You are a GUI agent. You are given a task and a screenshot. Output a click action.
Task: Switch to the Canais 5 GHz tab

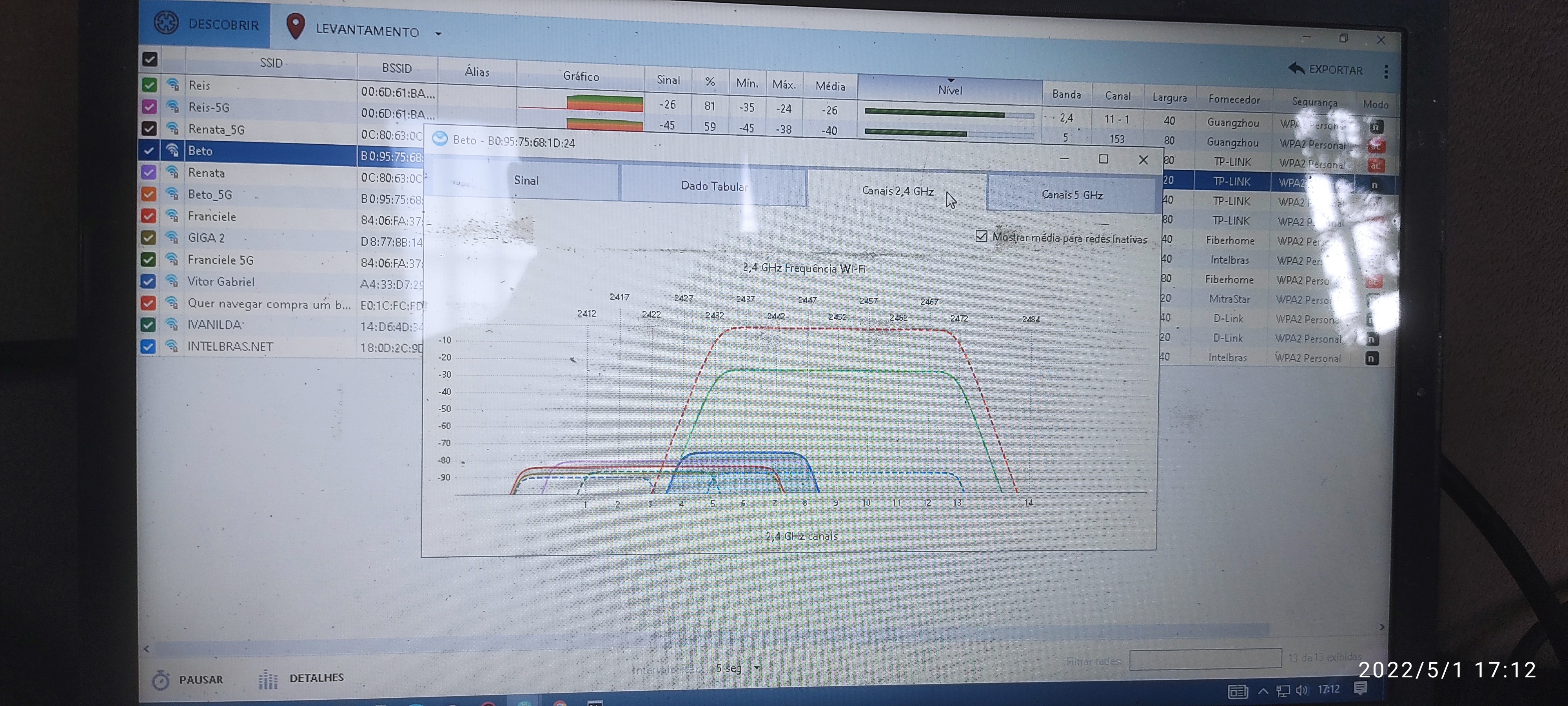pyautogui.click(x=1071, y=195)
